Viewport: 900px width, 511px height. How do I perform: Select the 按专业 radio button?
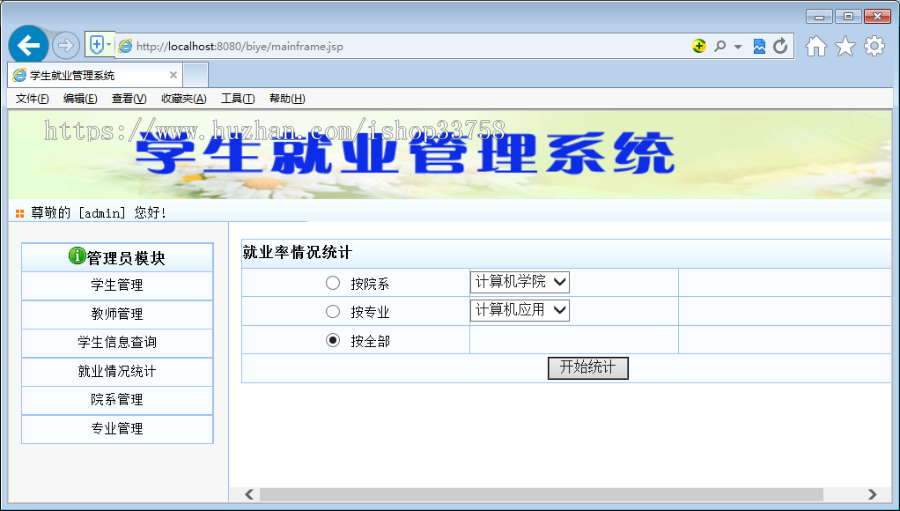pos(333,311)
